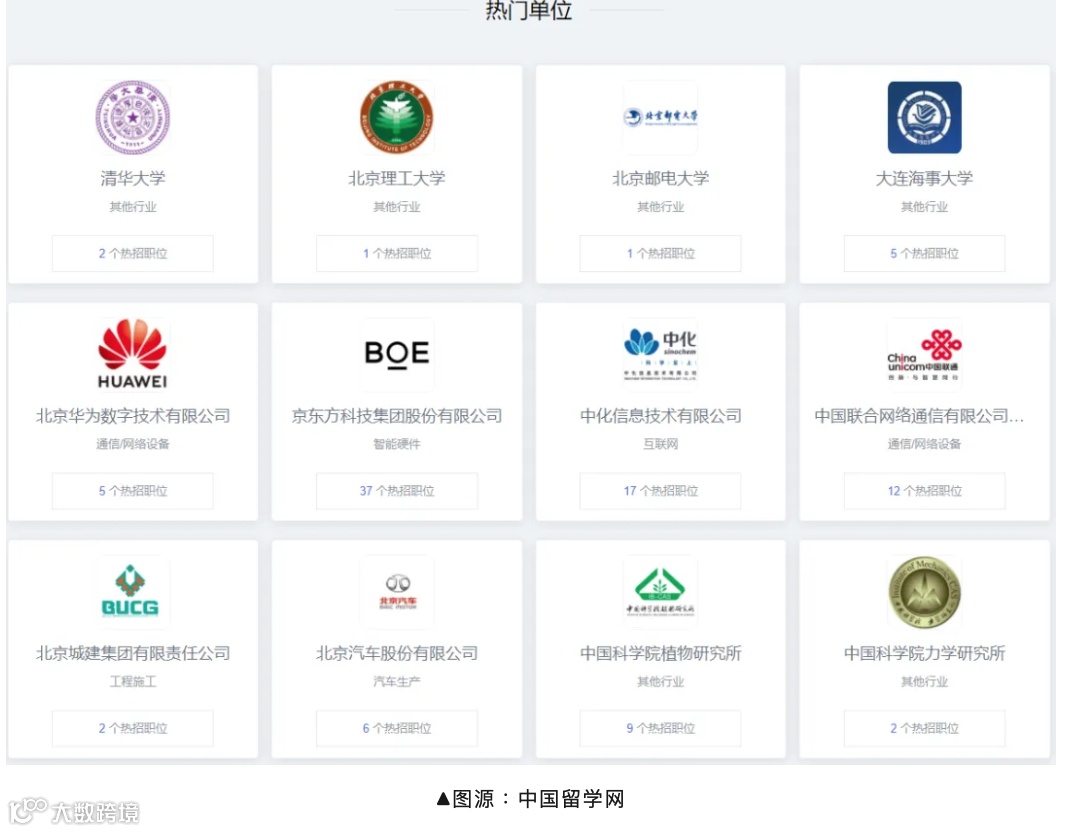Click the Tsinghua University purple seal logo
Screen dimensions: 1068x832
click(132, 117)
